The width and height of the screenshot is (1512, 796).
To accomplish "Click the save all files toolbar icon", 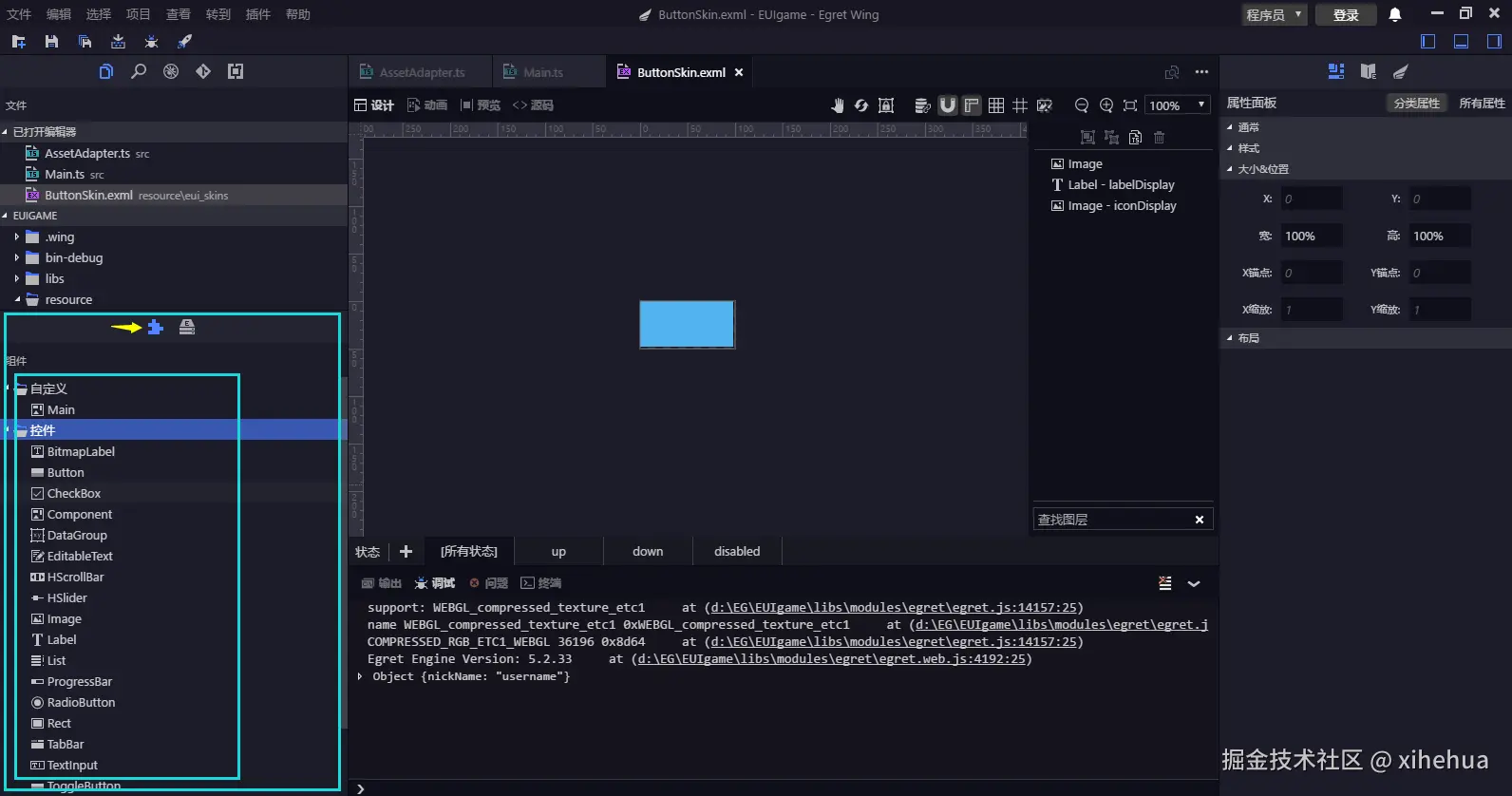I will [85, 42].
